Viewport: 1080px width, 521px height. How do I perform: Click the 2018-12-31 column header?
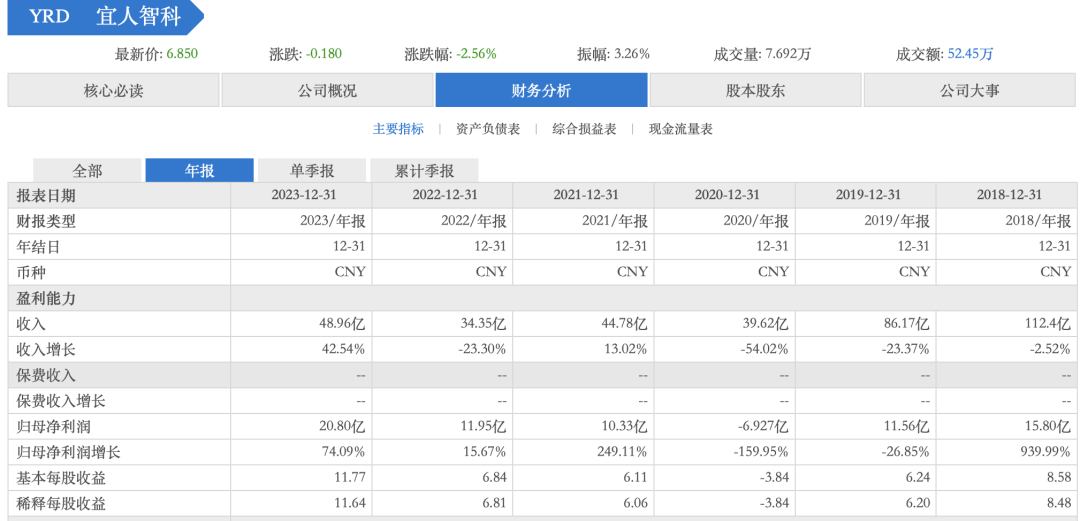1009,196
